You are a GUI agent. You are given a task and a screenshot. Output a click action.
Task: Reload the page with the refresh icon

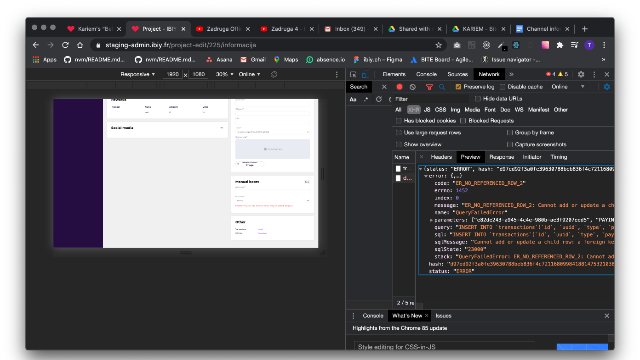65,45
